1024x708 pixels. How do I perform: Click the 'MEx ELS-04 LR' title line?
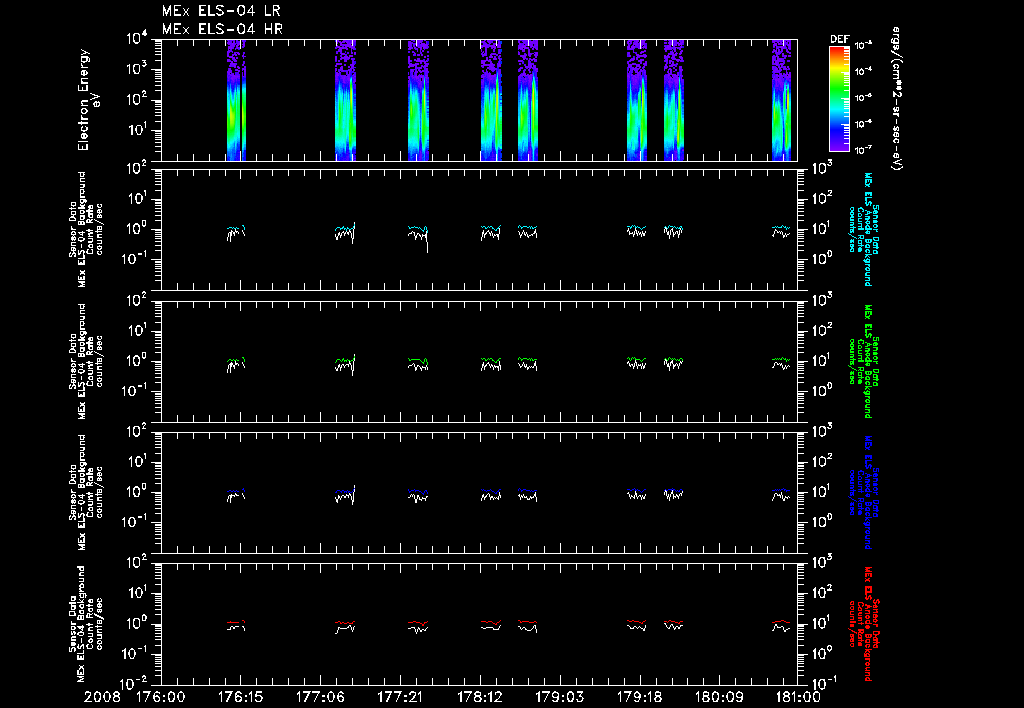point(221,11)
